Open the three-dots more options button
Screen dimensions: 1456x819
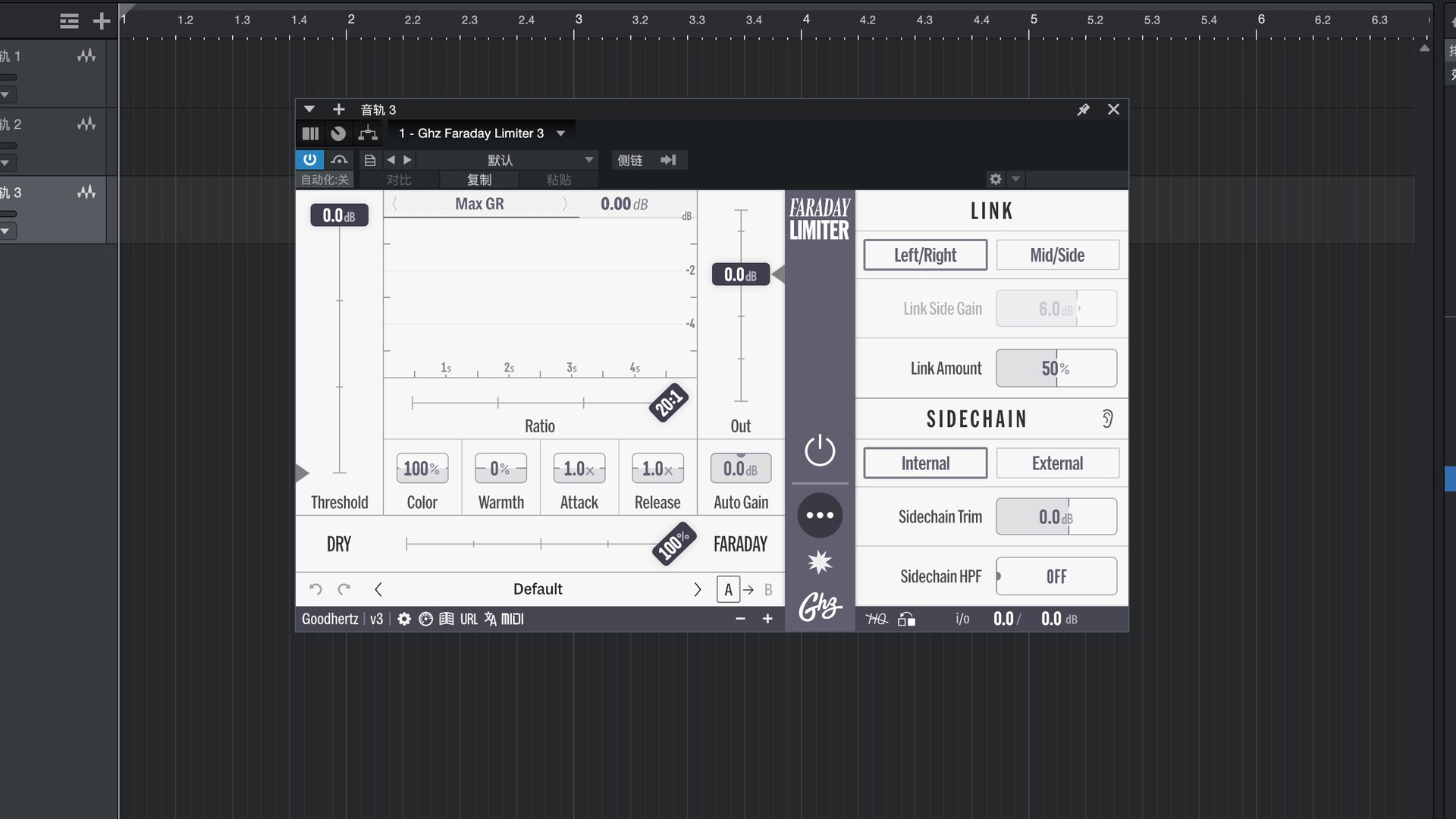(x=820, y=516)
